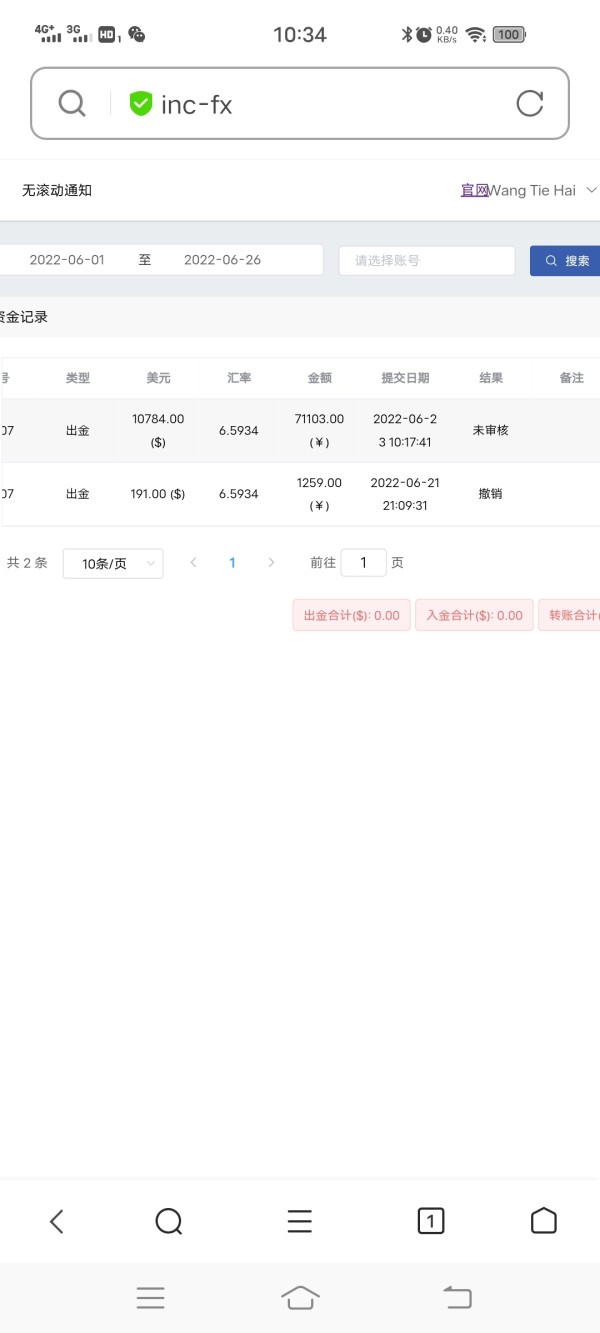Tap the Bluetooth status icon
Viewport: 600px width, 1333px height.
pos(407,35)
